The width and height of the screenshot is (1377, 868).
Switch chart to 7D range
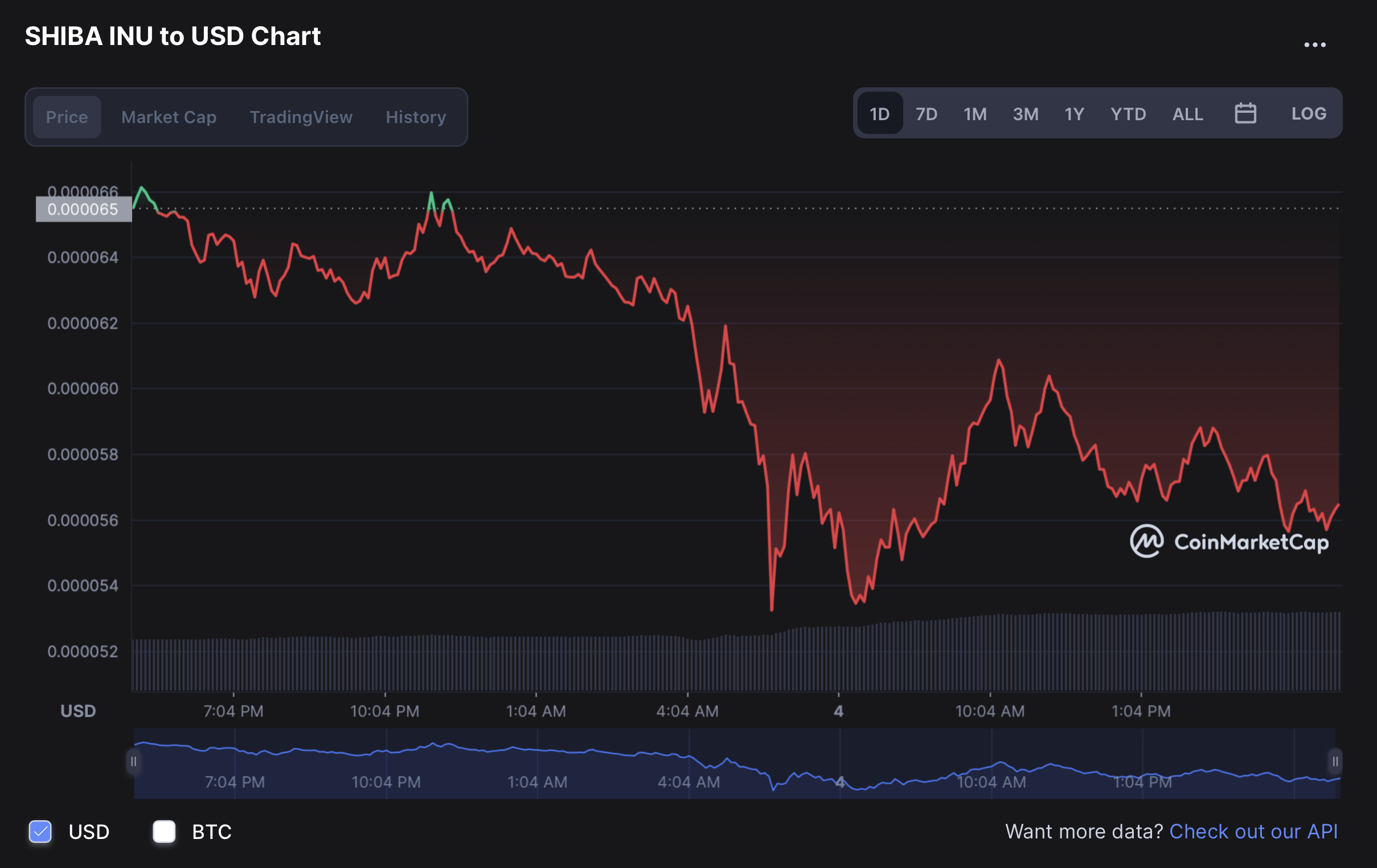point(927,114)
